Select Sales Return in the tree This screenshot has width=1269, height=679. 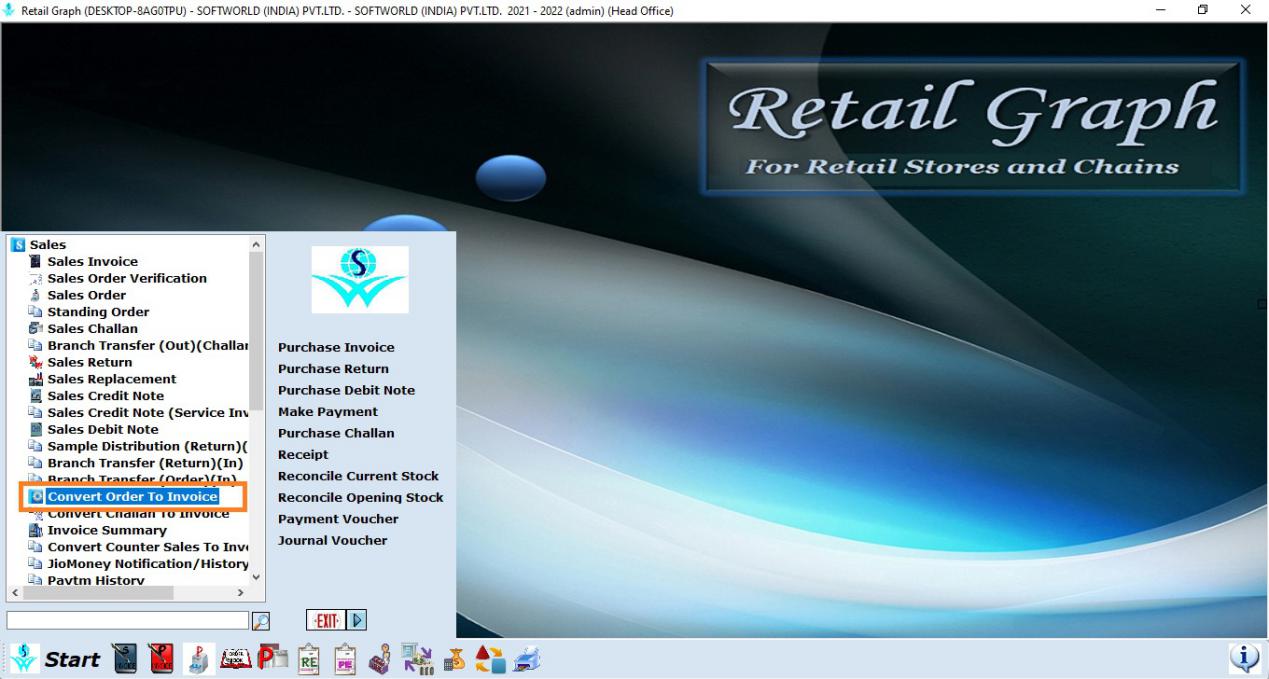(x=90, y=362)
